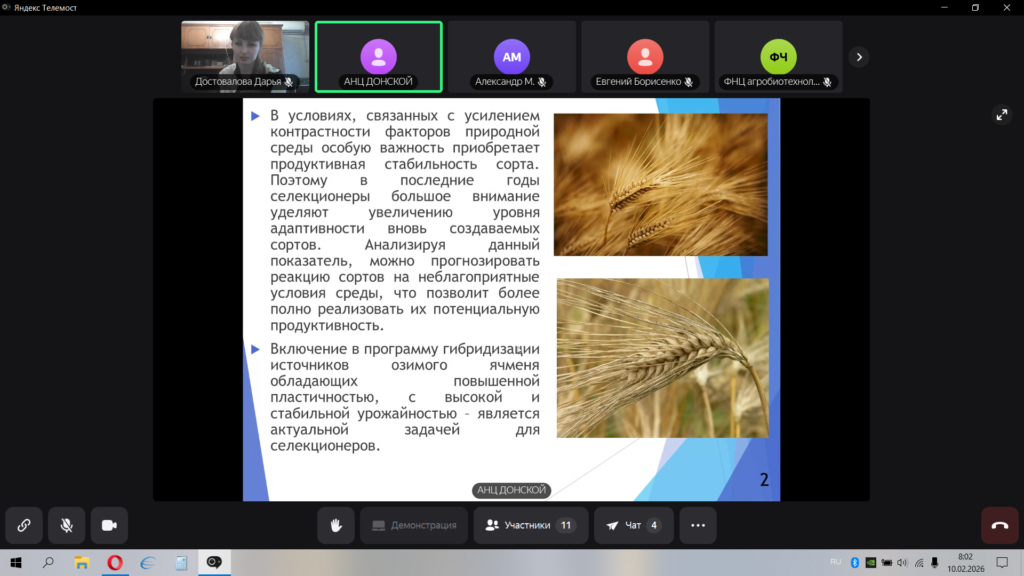
Task: Select Достовалова Дарья video tile
Action: coord(245,57)
